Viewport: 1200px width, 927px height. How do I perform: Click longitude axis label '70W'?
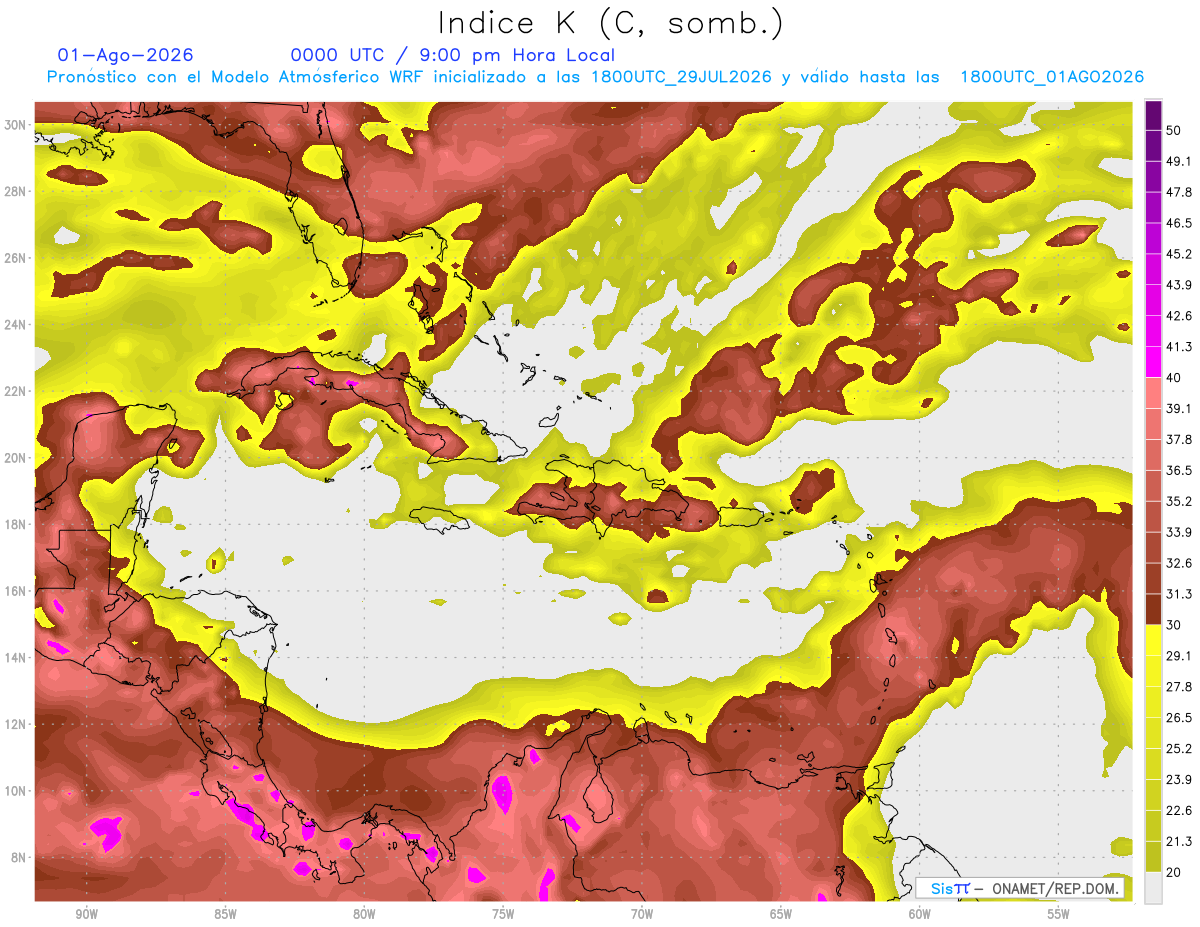click(x=642, y=914)
